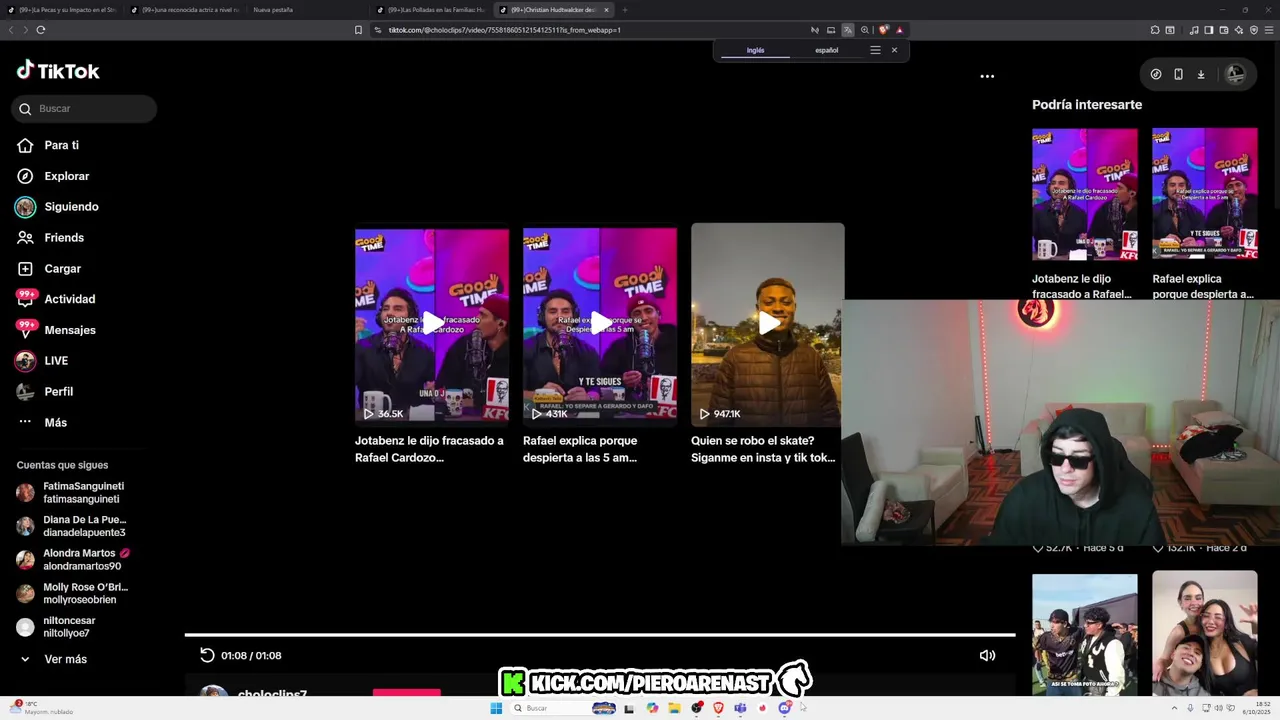This screenshot has width=1280, height=720.
Task: Open title link Jotabenz le dijo fracasado a Rafael Cardozo
Action: click(x=429, y=449)
